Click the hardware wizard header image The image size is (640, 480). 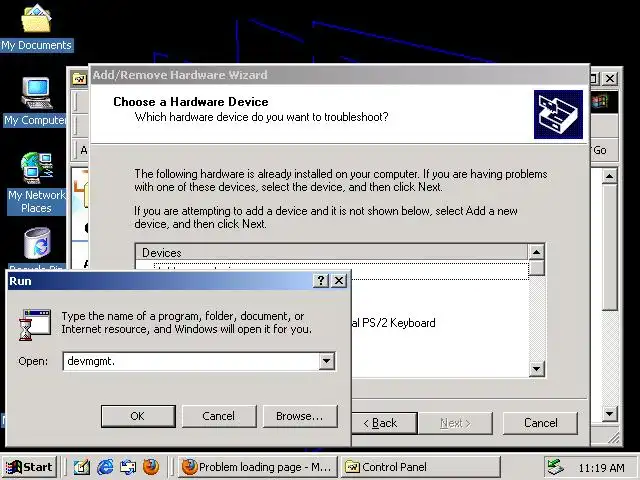[x=558, y=114]
